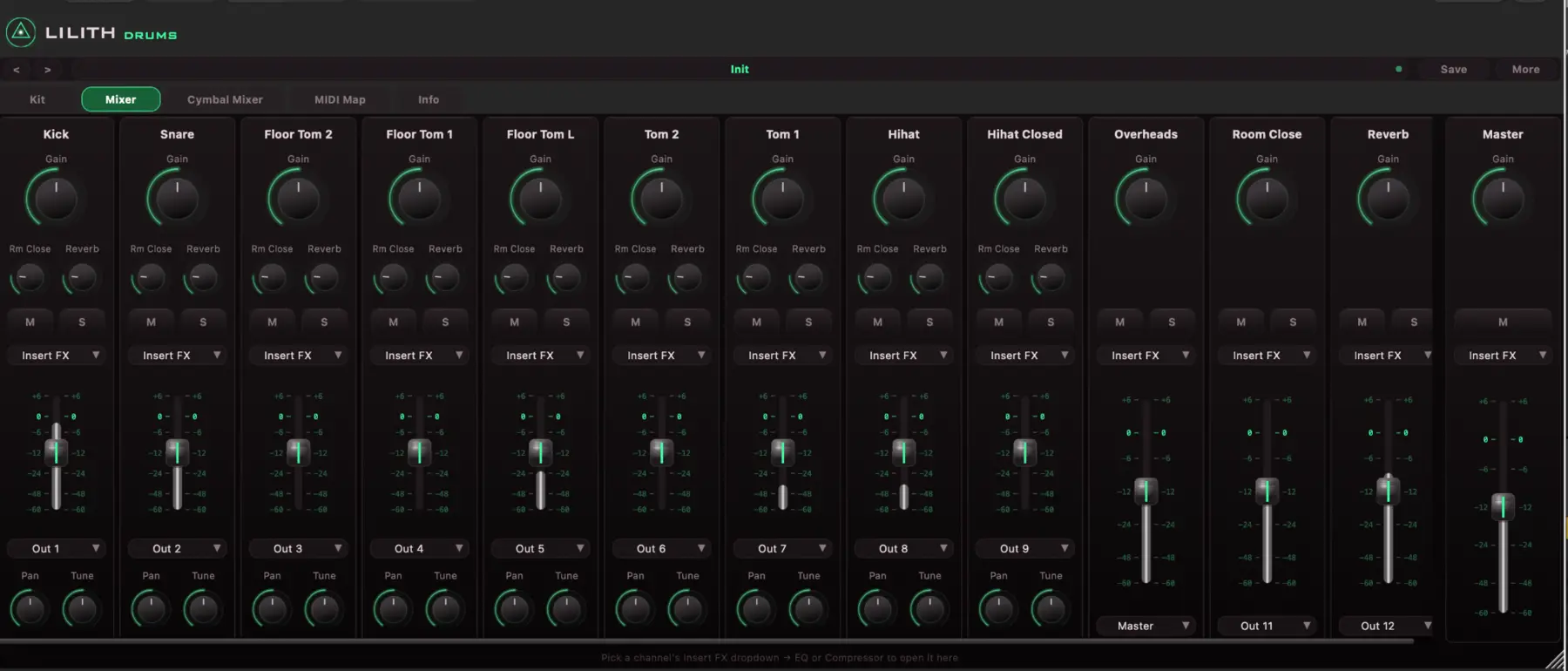
Task: Open the Kick Insert FX dropdown
Action: (x=56, y=356)
